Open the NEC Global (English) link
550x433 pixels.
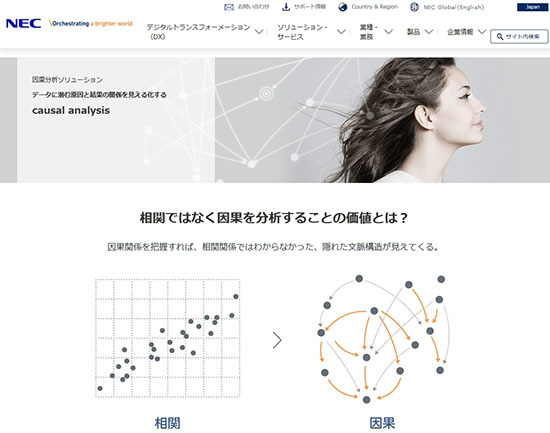(454, 7)
